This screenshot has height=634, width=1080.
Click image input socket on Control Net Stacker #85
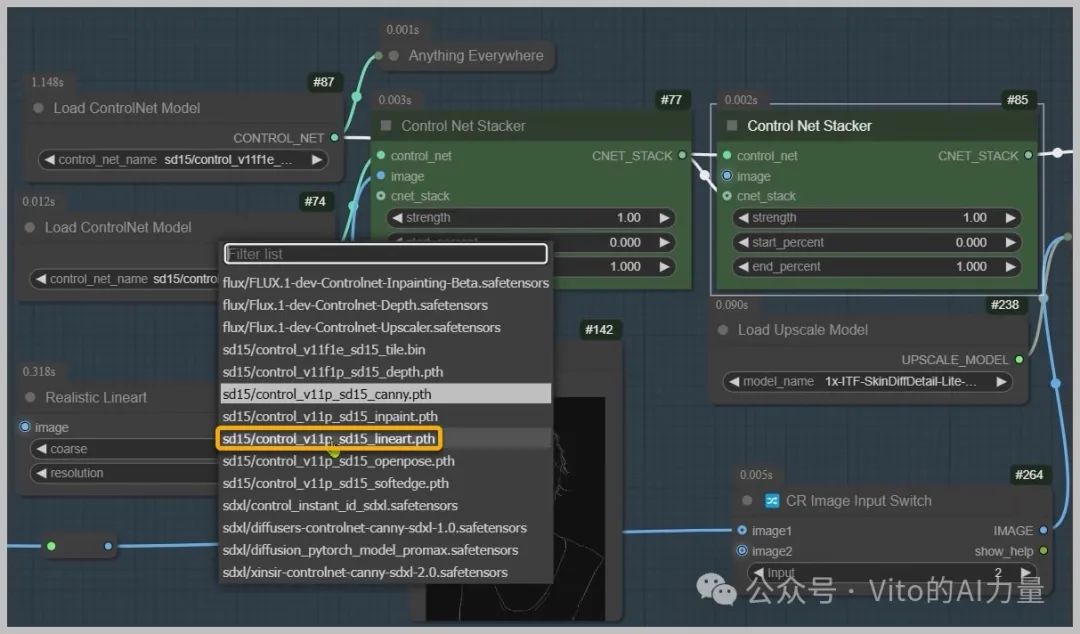(x=727, y=176)
